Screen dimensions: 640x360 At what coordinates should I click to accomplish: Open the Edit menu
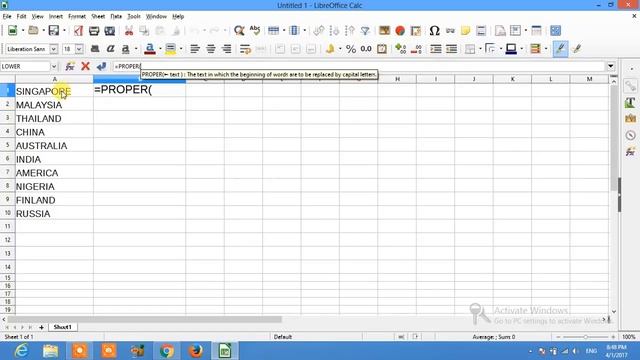(x=21, y=16)
